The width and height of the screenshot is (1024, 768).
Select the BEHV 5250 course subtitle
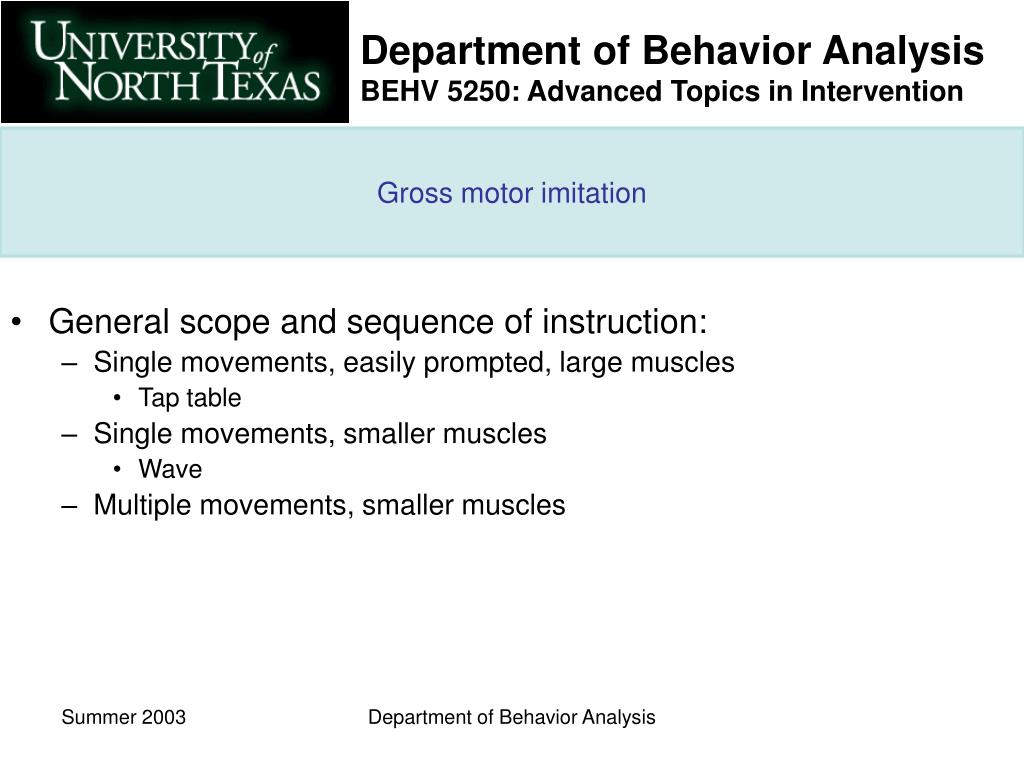point(662,91)
